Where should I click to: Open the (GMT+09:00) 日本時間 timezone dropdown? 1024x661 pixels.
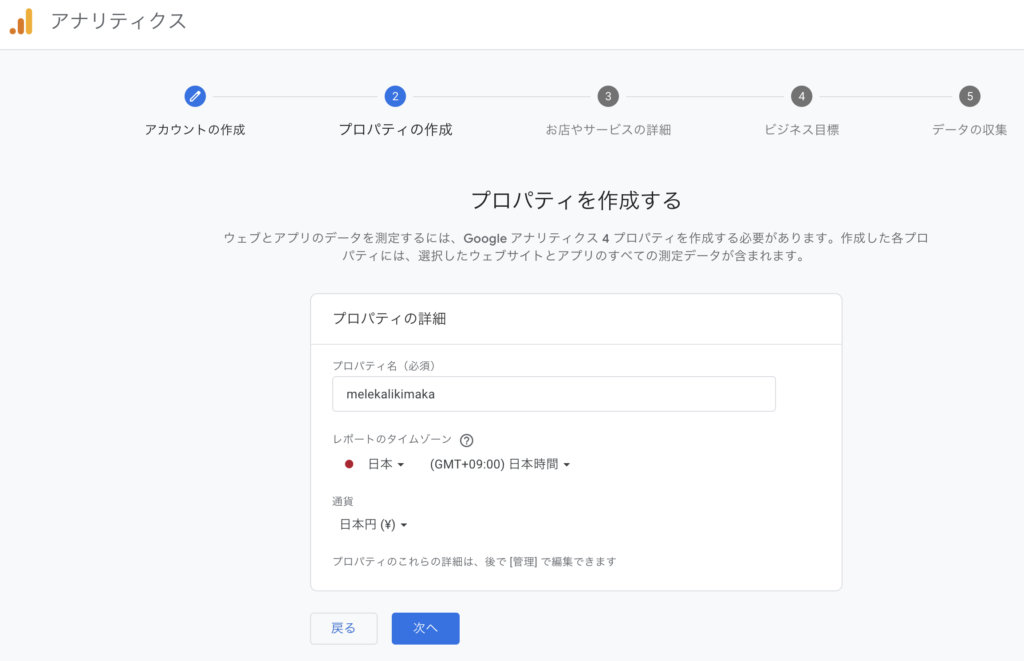pos(499,464)
